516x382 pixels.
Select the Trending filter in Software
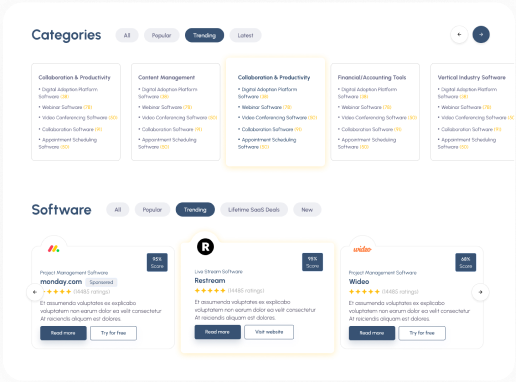[x=195, y=210]
